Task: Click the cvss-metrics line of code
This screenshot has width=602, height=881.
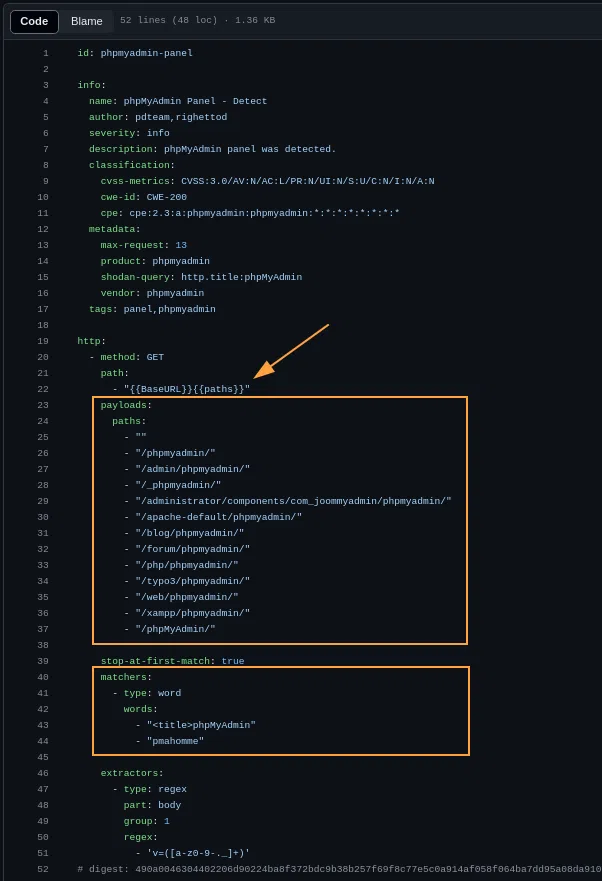Action: coord(267,181)
